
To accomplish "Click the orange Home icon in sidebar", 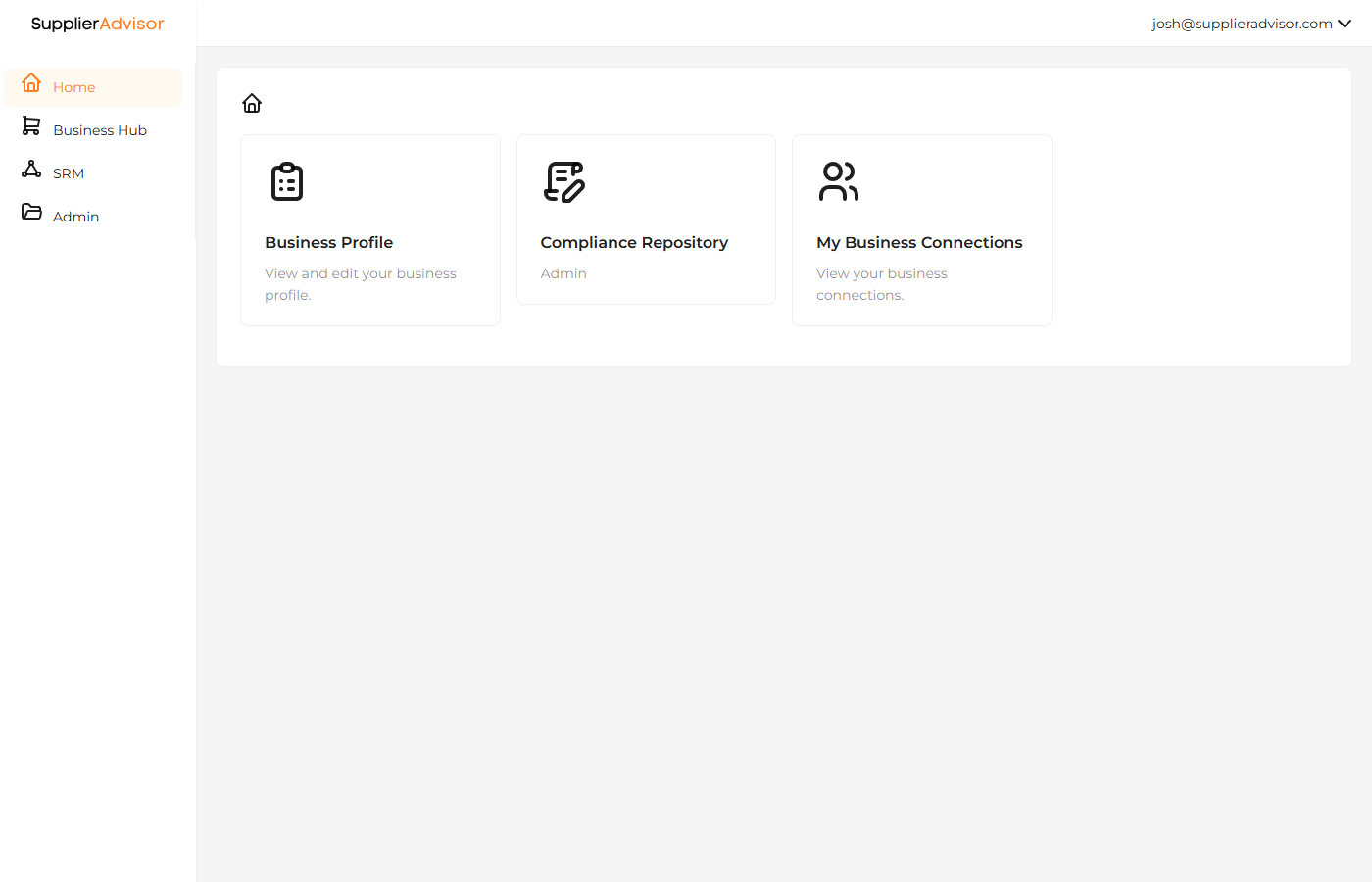I will click(x=31, y=83).
